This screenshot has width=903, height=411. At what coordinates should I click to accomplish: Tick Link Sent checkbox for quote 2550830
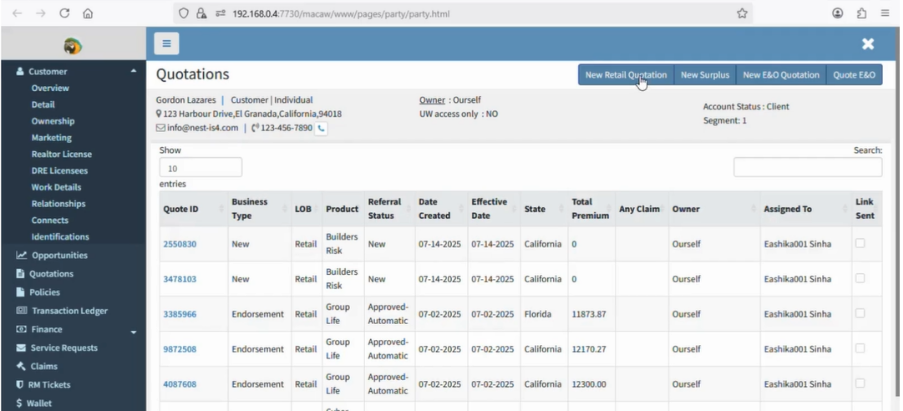click(x=860, y=244)
